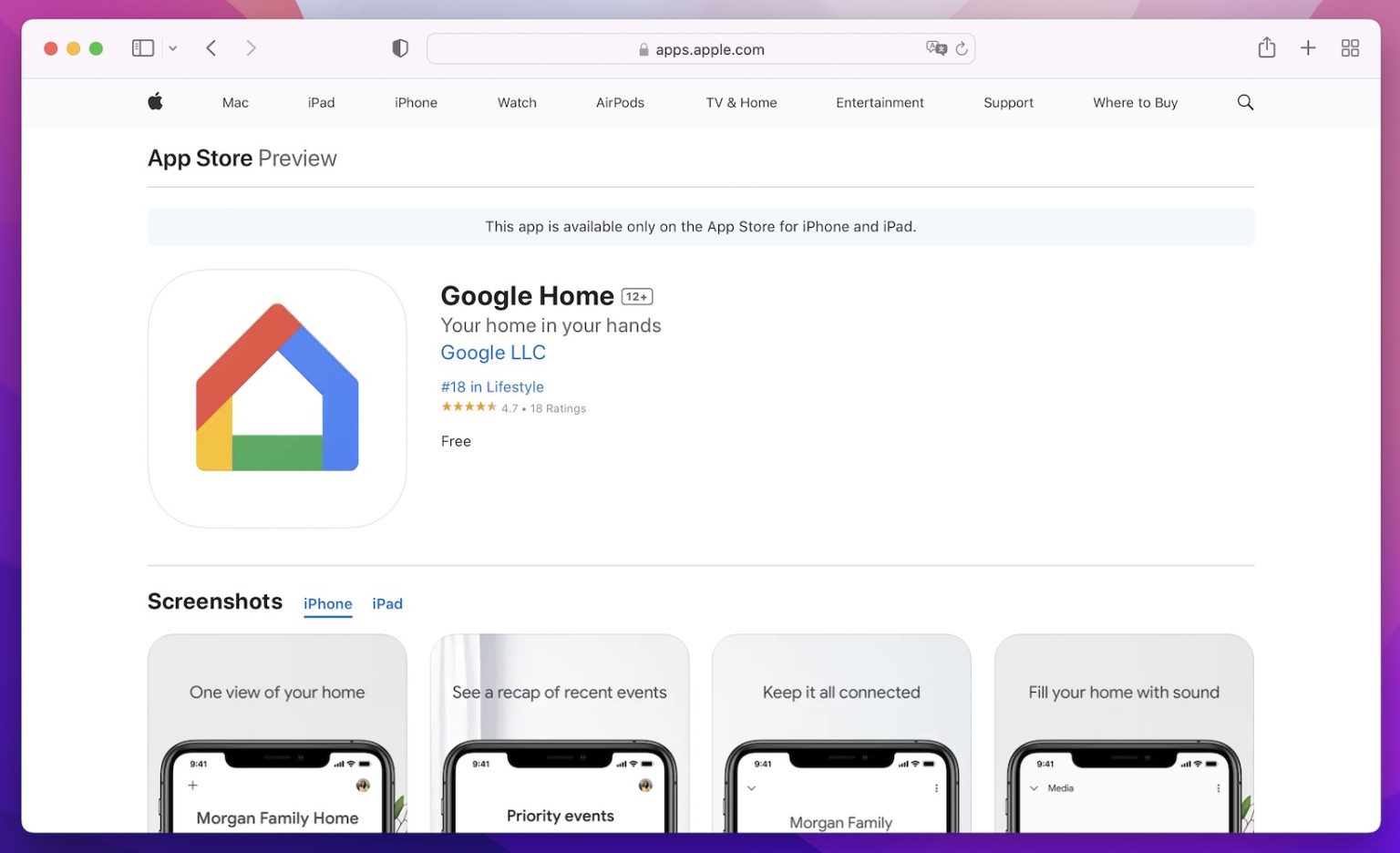Click the One view of your home screenshot
The height and width of the screenshot is (853, 1400).
(x=277, y=734)
